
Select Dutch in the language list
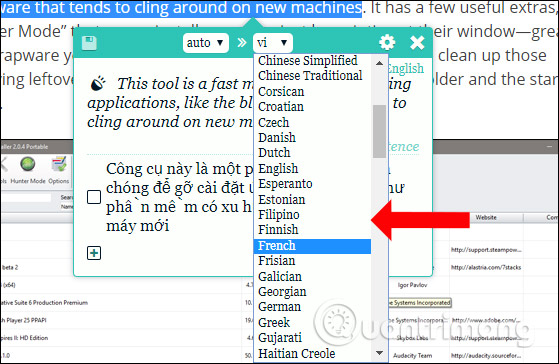(x=312, y=153)
